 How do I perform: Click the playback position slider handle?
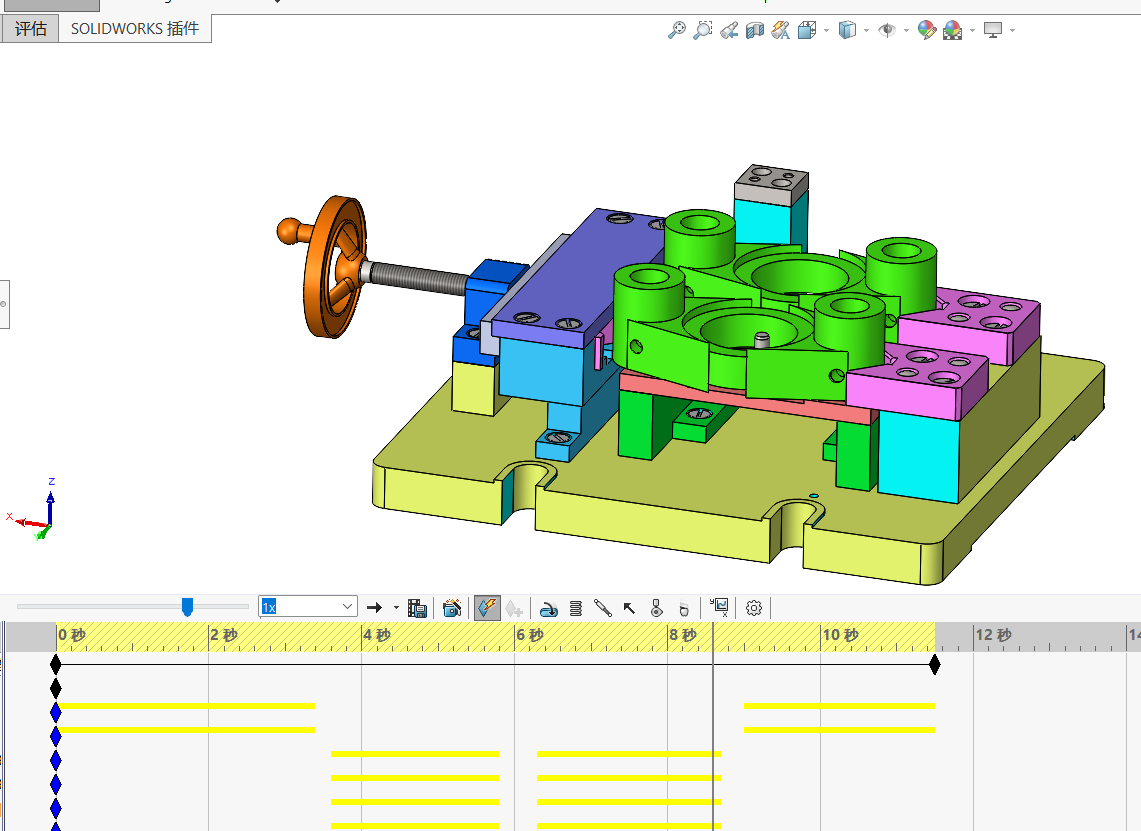[187, 607]
